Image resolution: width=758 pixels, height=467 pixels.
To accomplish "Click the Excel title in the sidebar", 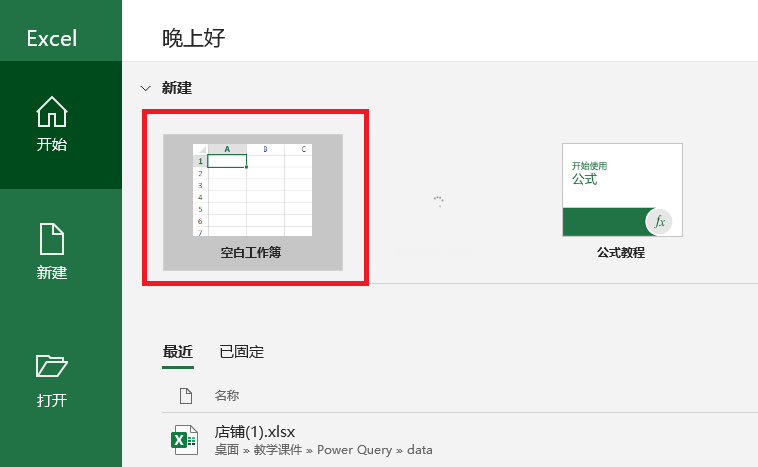I will point(52,39).
